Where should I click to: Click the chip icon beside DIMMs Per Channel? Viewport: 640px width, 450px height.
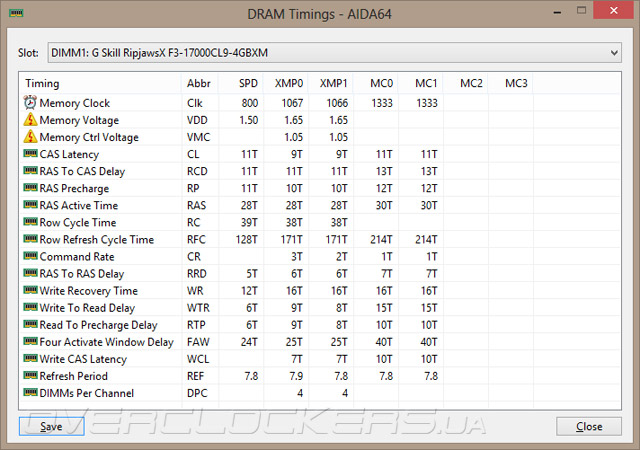click(30, 392)
